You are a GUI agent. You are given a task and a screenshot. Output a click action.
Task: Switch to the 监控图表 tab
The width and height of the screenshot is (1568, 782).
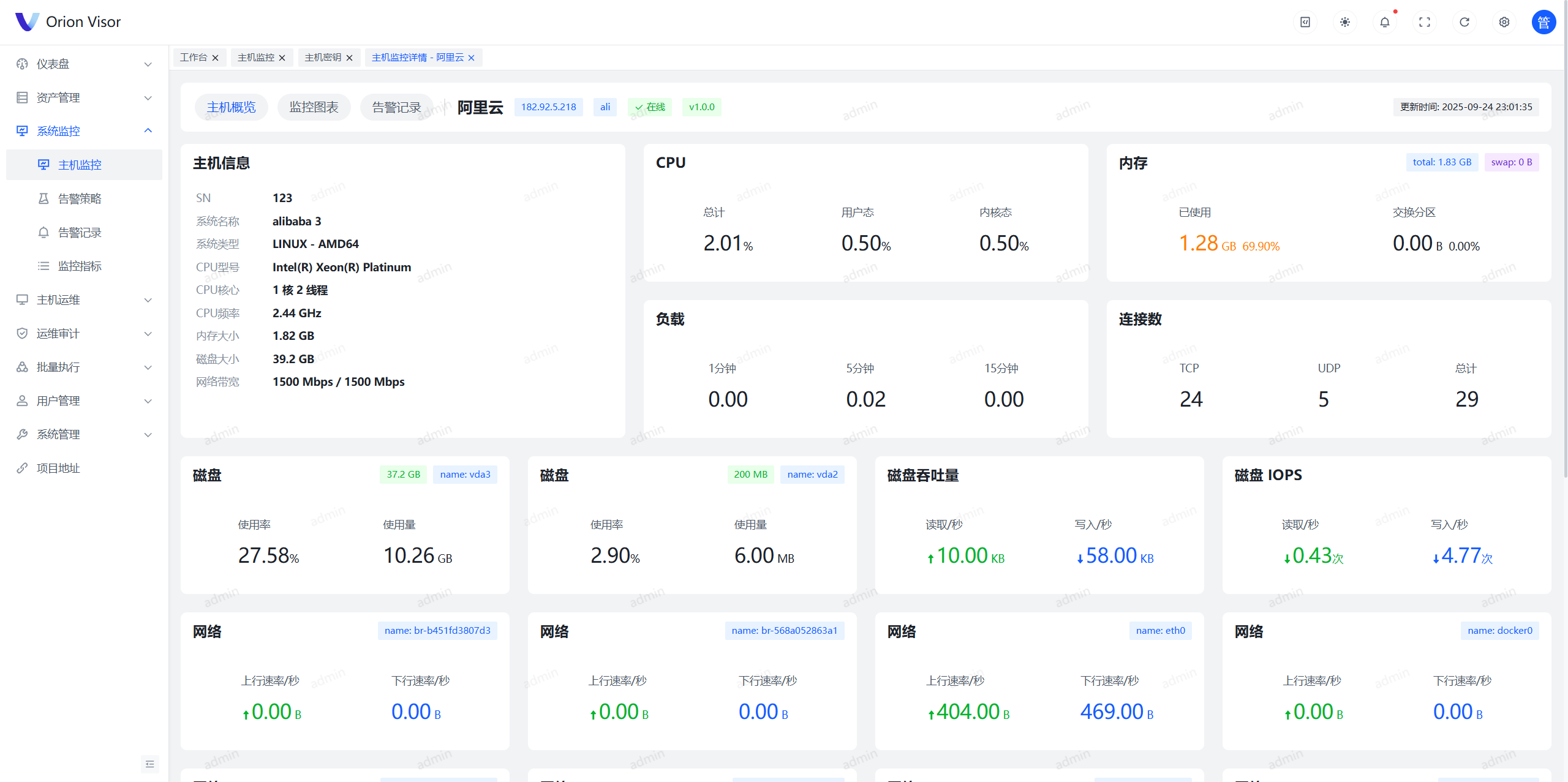click(x=314, y=107)
